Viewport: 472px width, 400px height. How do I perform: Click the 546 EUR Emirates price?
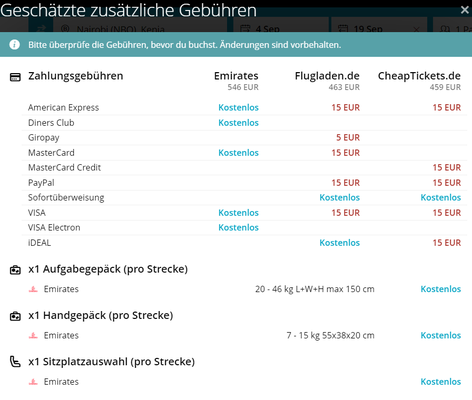[x=243, y=87]
